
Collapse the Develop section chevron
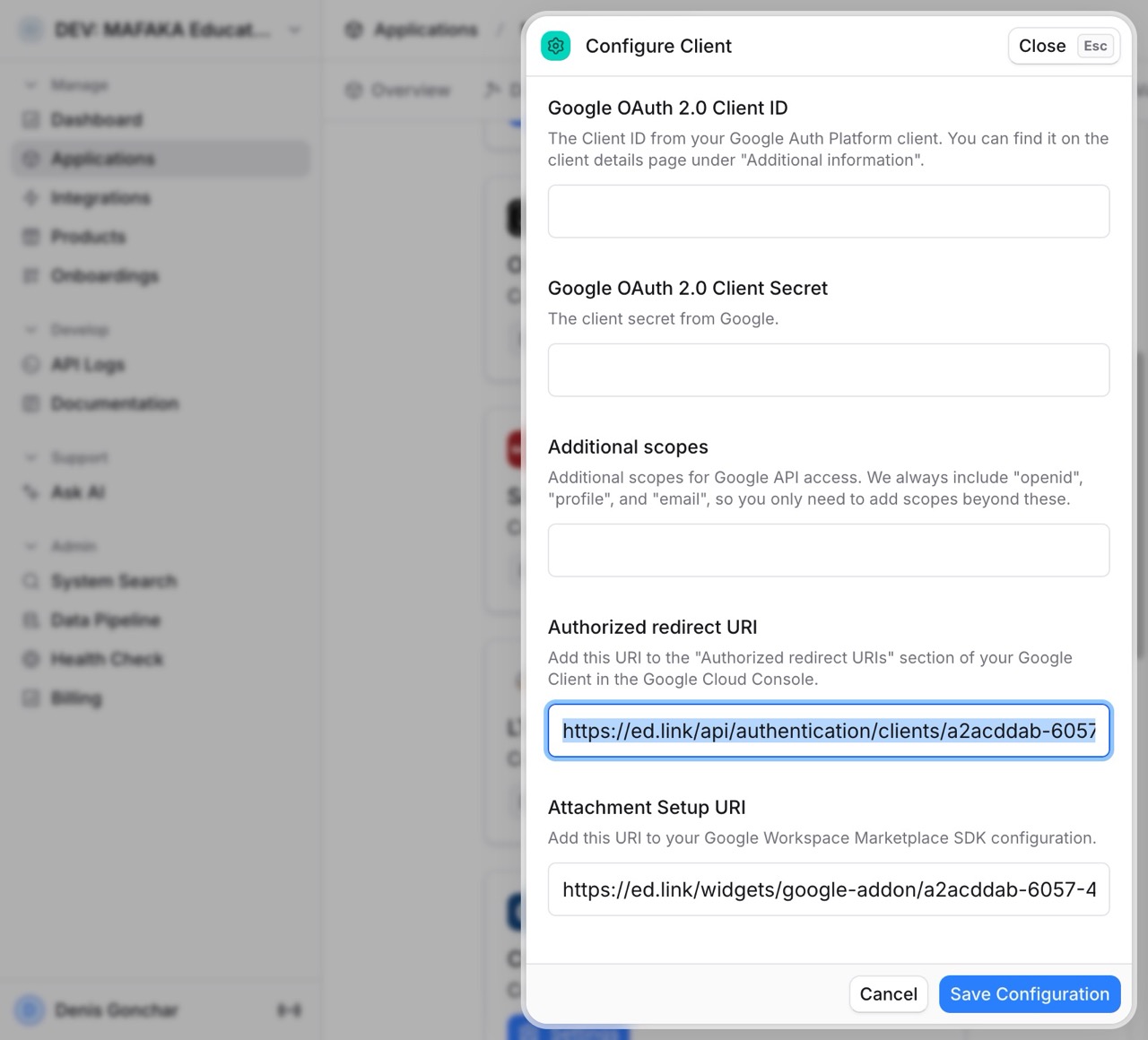tap(31, 330)
